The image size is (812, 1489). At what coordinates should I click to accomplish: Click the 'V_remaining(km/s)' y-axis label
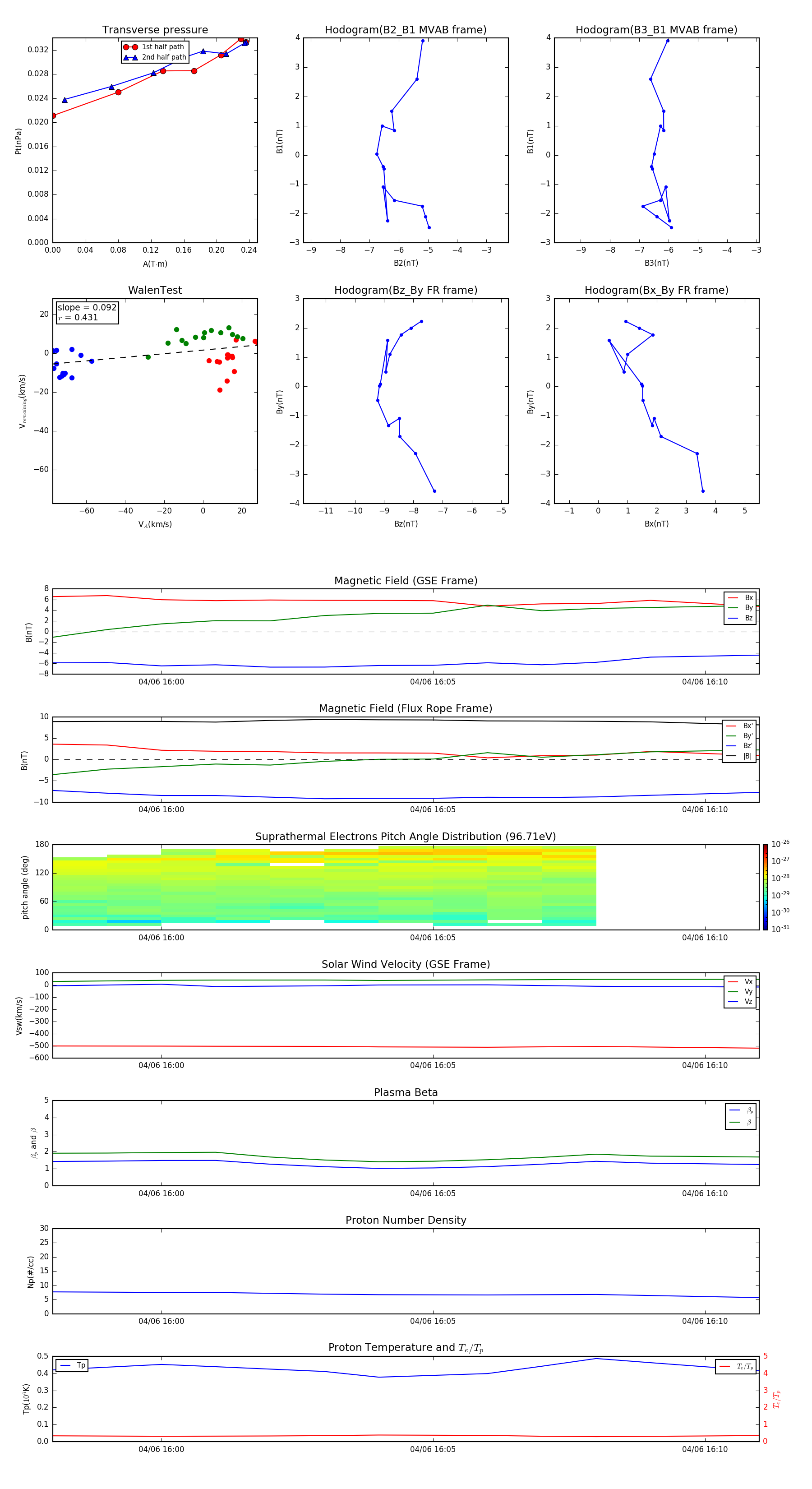(x=22, y=401)
